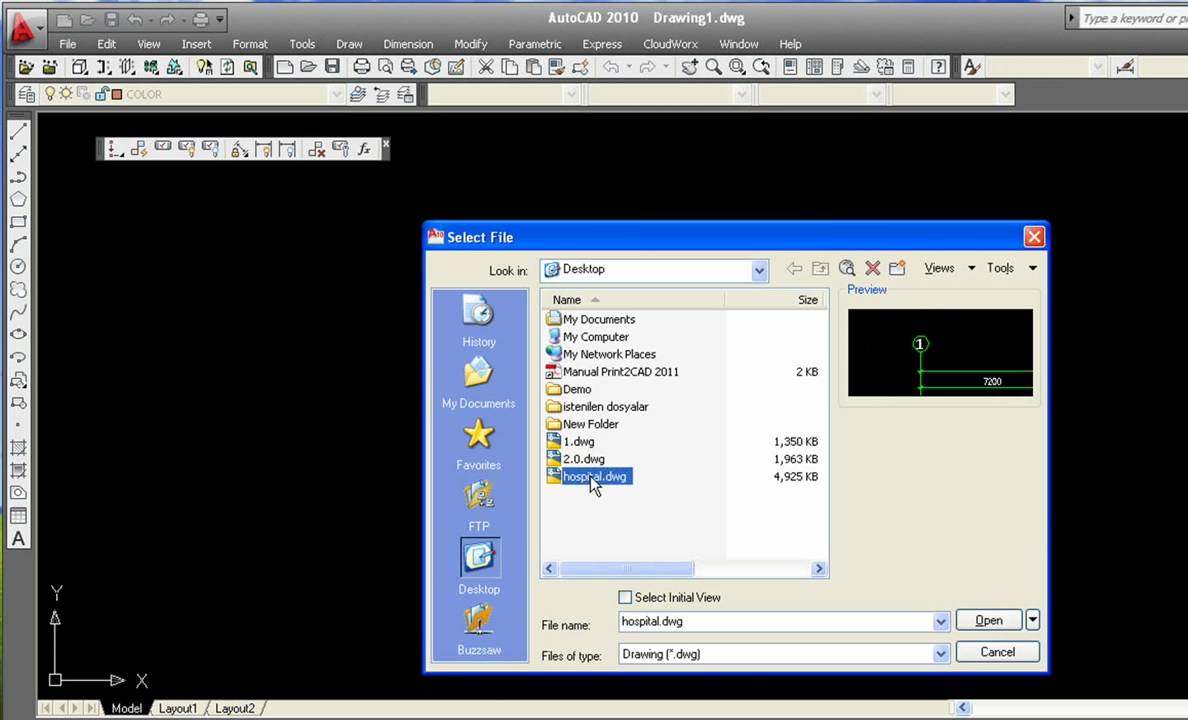This screenshot has height=720, width=1188.
Task: Click the Cancel button
Action: pyautogui.click(x=997, y=652)
